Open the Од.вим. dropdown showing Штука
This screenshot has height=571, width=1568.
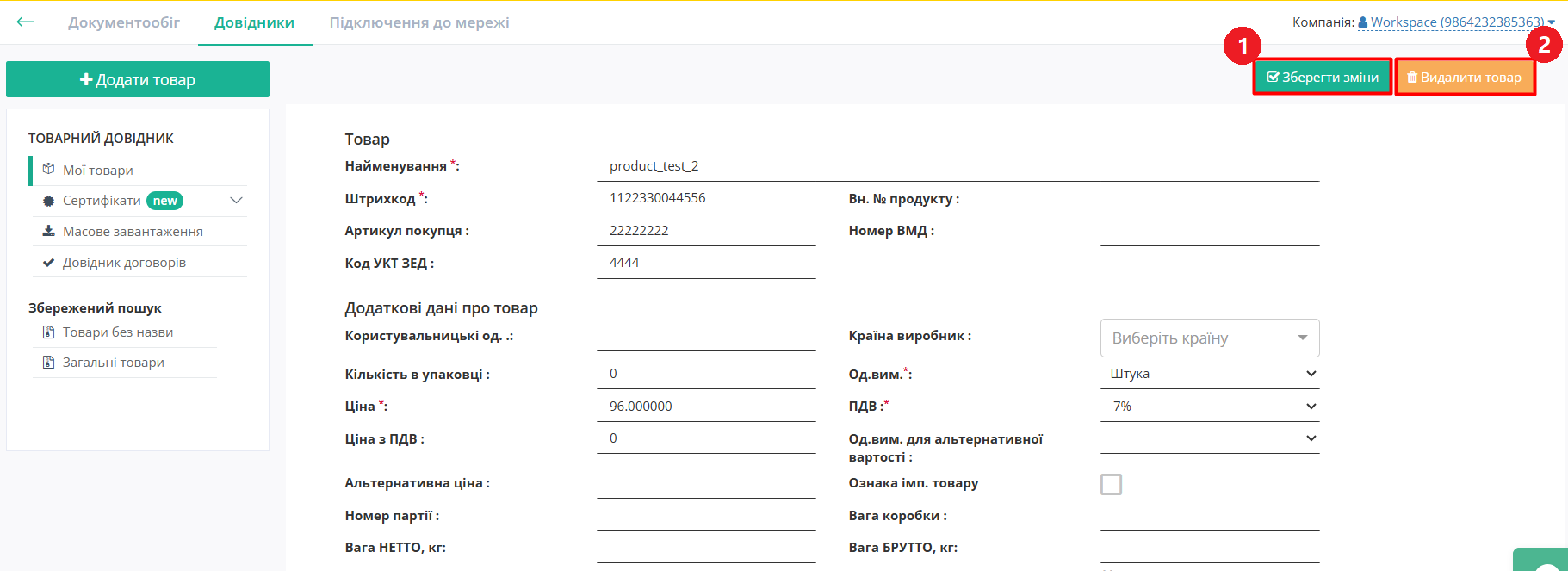coord(1209,374)
